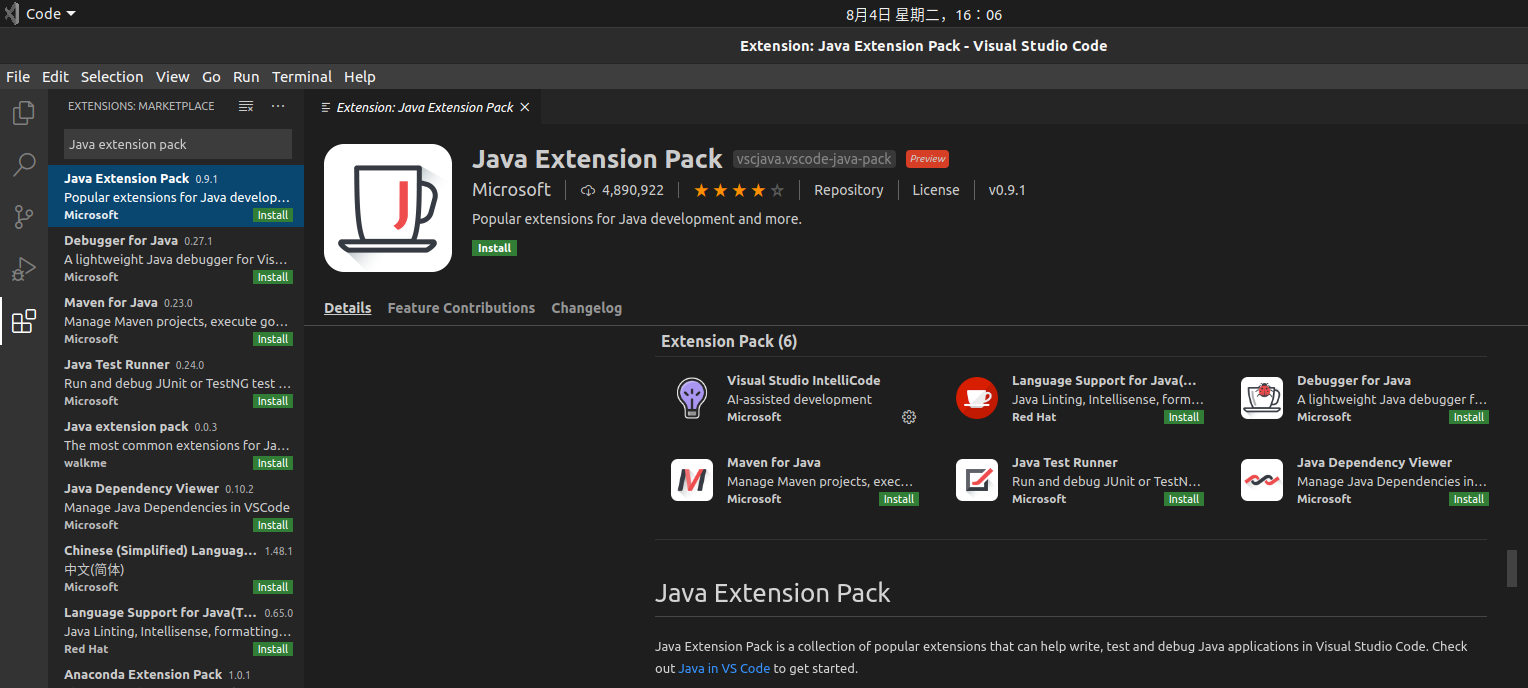This screenshot has height=688, width=1528.
Task: Click the download count cloud icon
Action: [588, 190]
